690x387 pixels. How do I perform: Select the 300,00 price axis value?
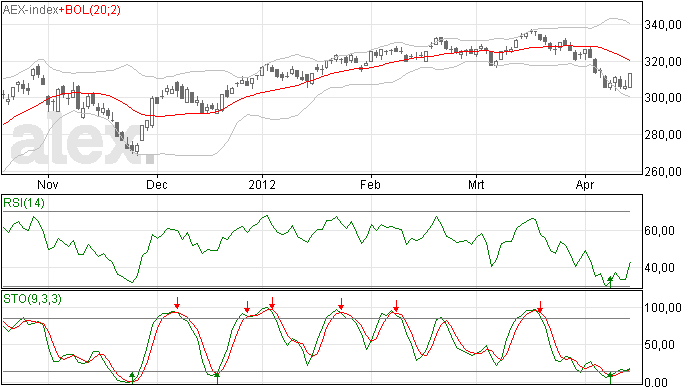click(x=663, y=98)
